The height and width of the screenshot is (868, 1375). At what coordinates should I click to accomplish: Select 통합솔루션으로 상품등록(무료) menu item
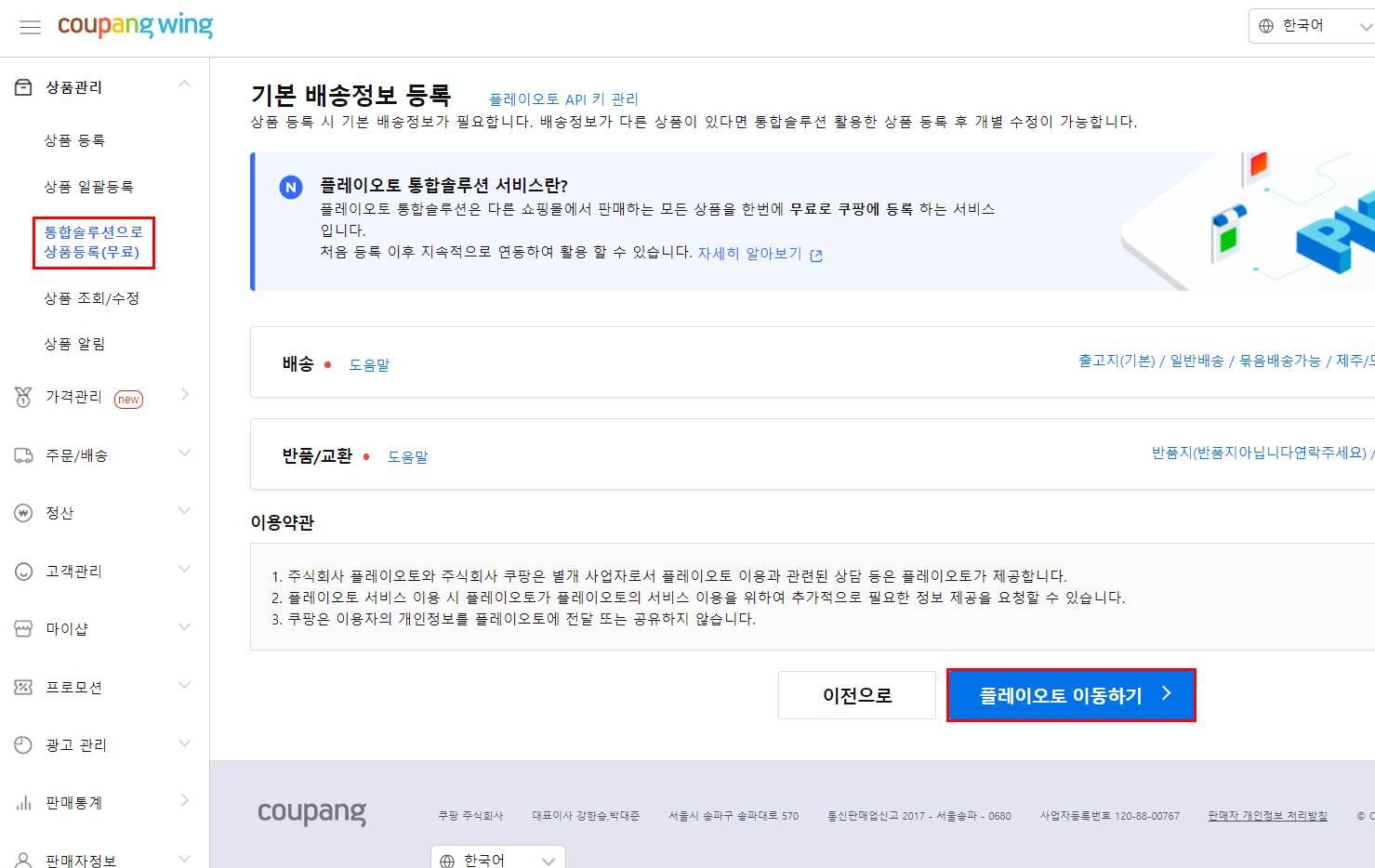pyautogui.click(x=93, y=243)
